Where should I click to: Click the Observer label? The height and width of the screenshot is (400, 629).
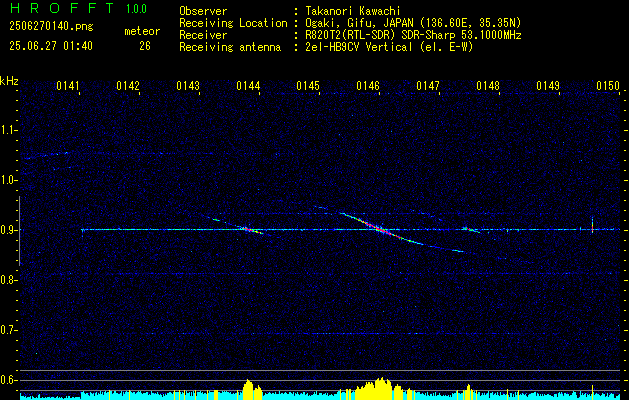click(203, 11)
